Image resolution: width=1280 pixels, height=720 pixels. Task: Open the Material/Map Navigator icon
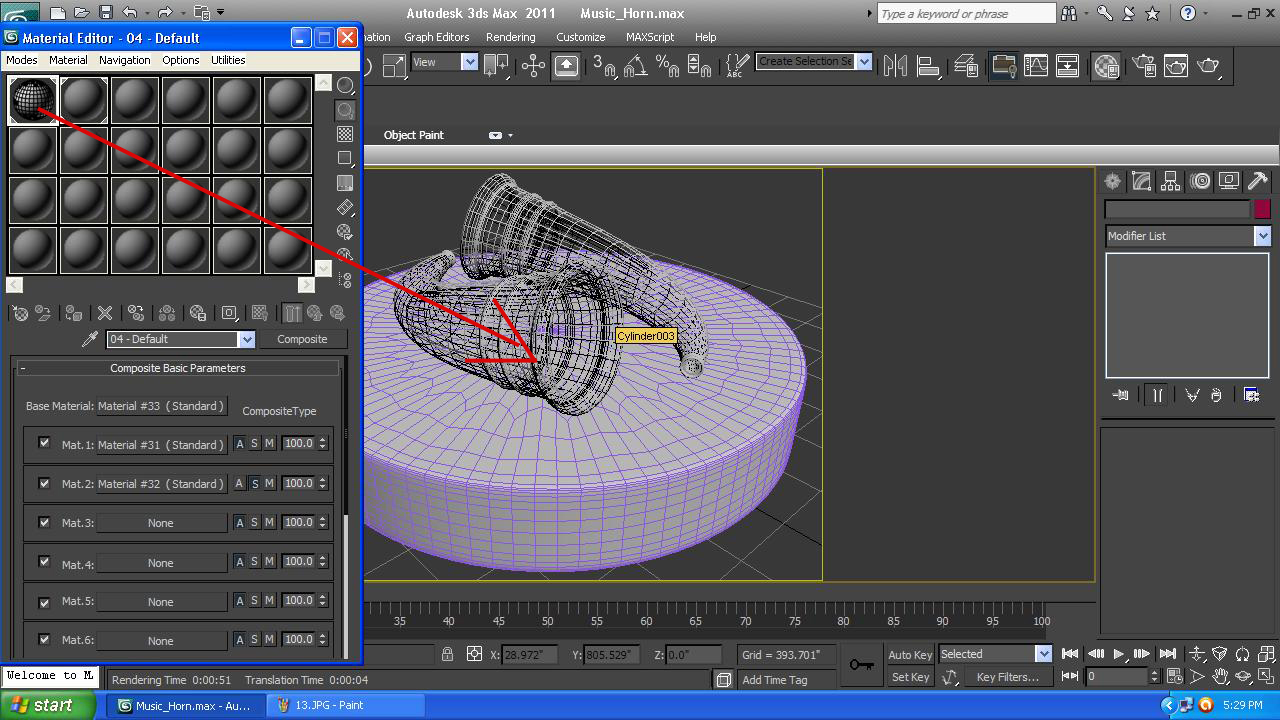pos(345,280)
